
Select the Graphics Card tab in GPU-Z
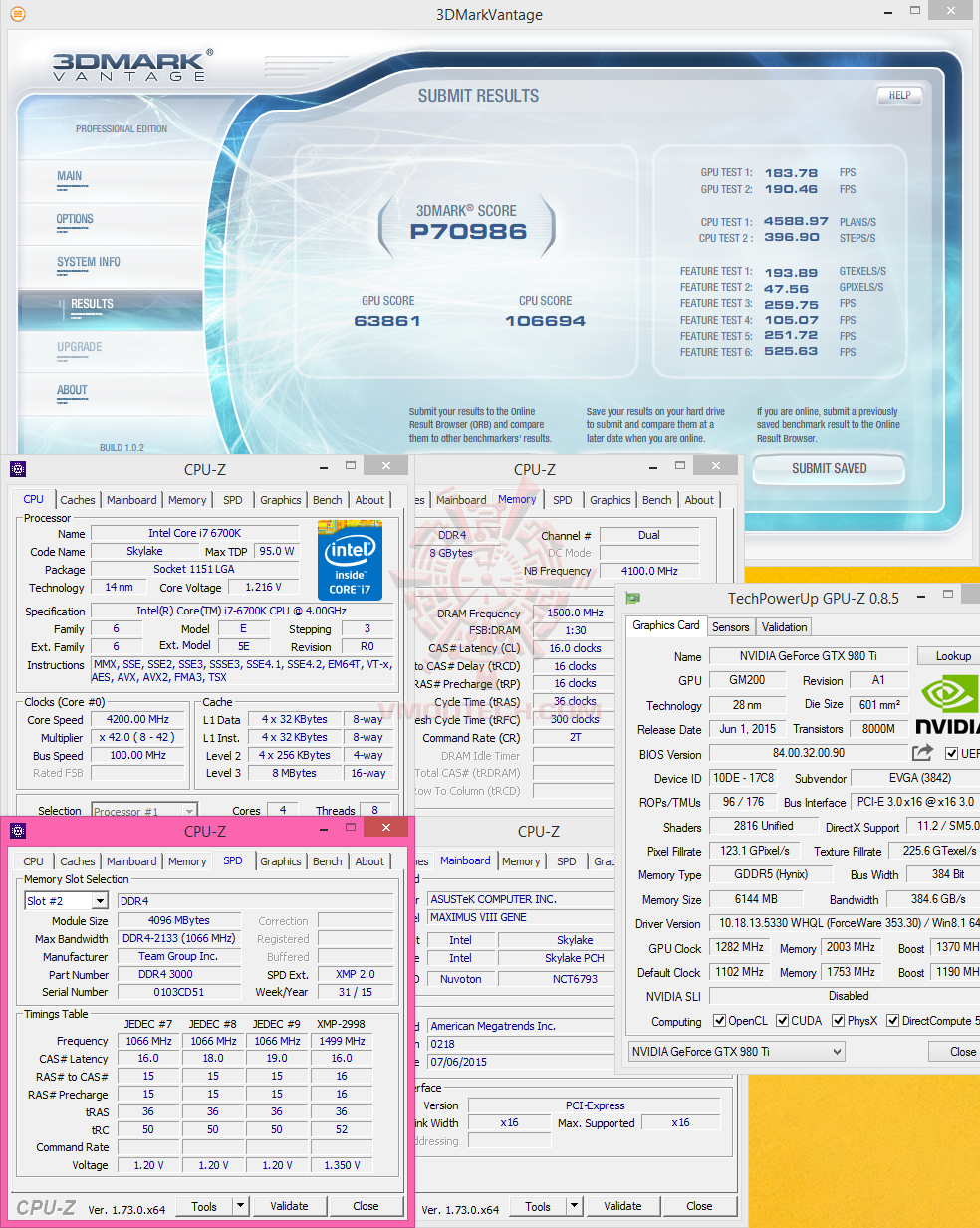coord(666,625)
